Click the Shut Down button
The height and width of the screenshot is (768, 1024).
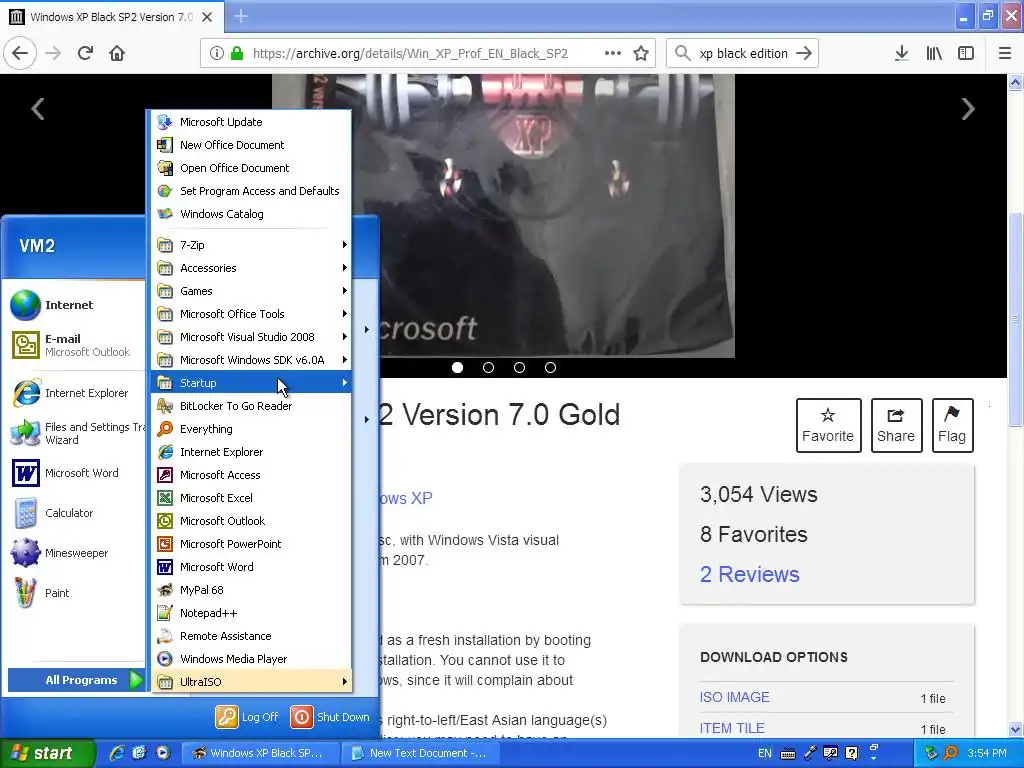point(330,717)
